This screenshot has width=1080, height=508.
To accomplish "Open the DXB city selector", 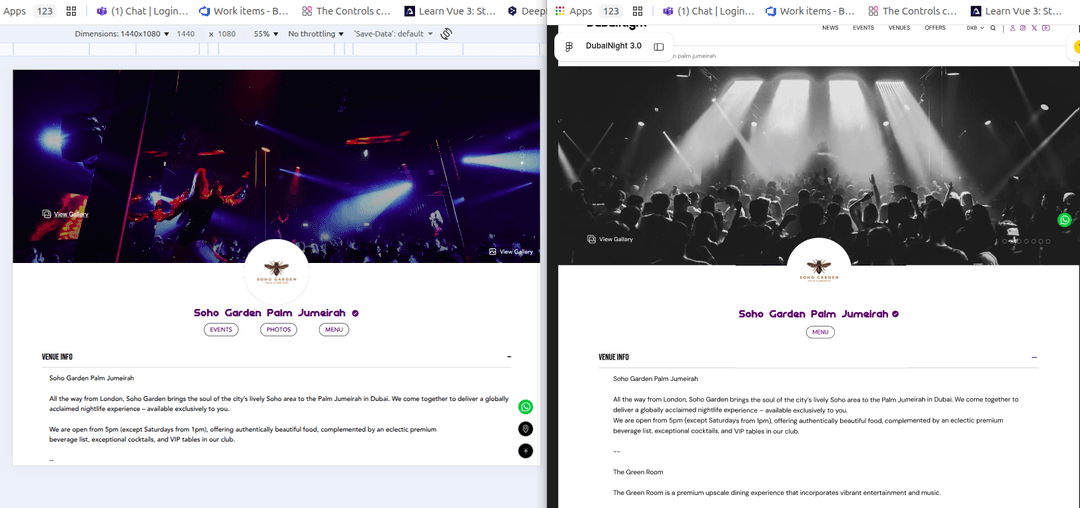I will point(974,28).
